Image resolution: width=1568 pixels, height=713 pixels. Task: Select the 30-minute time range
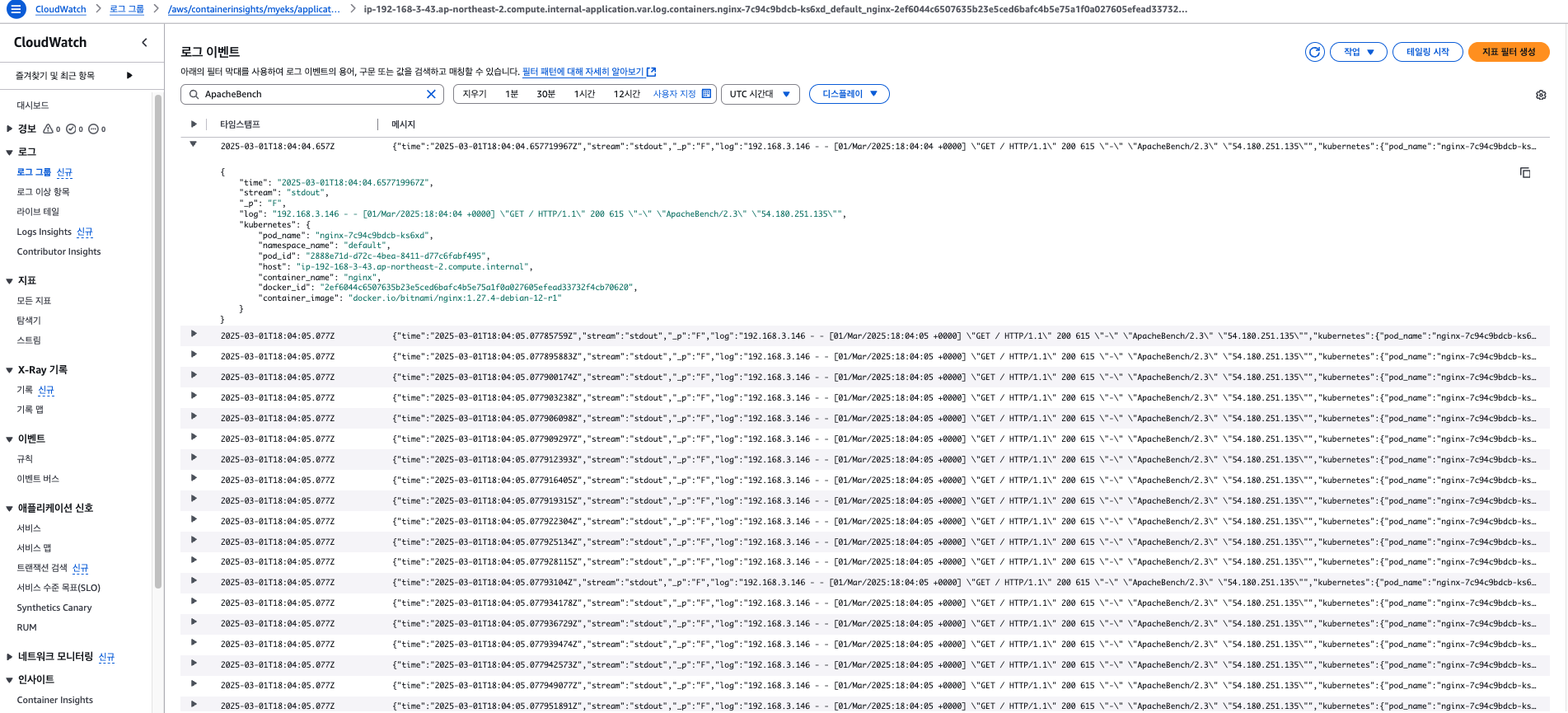point(545,94)
